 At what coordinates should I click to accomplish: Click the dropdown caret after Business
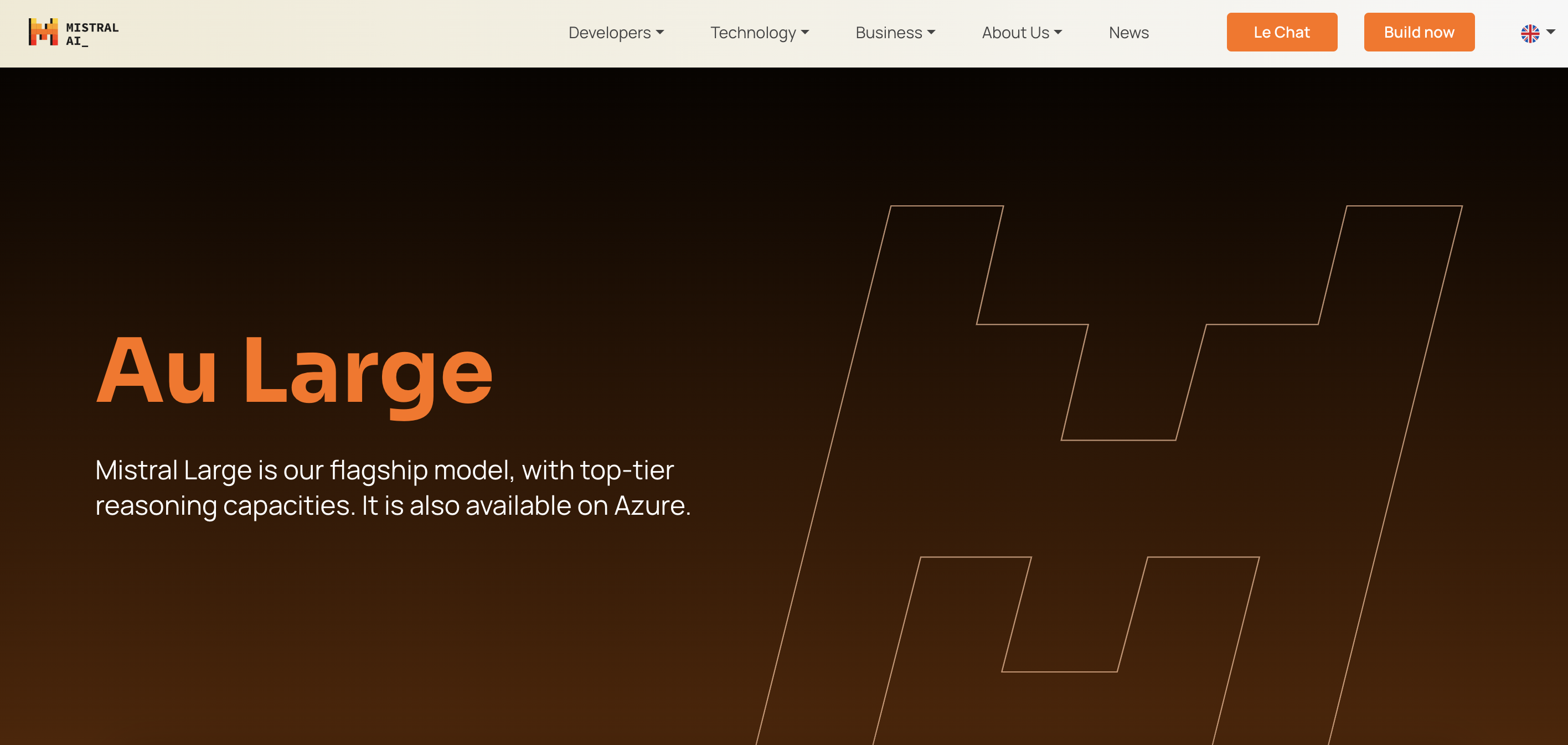tap(931, 33)
